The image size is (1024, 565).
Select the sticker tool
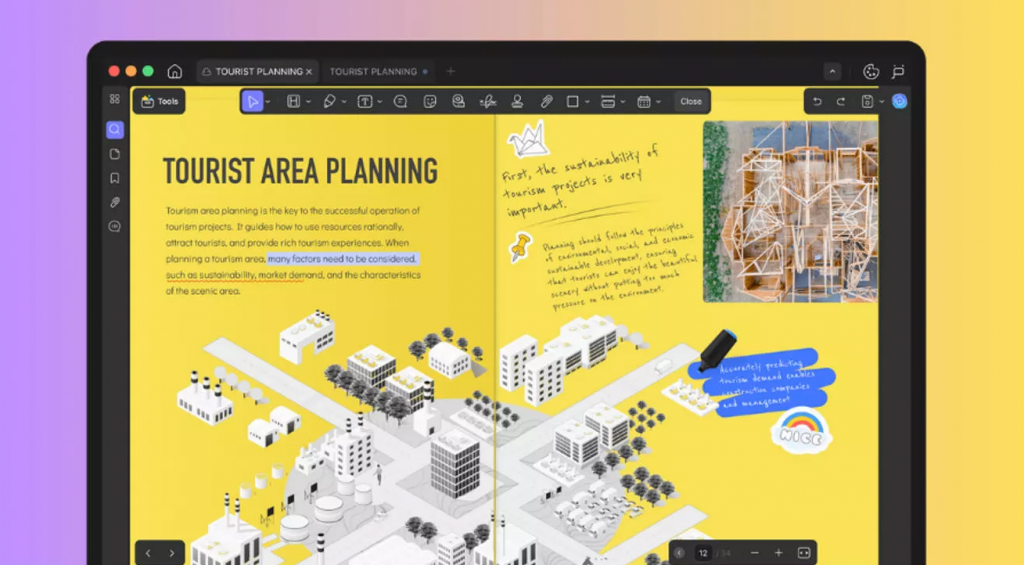pos(430,101)
